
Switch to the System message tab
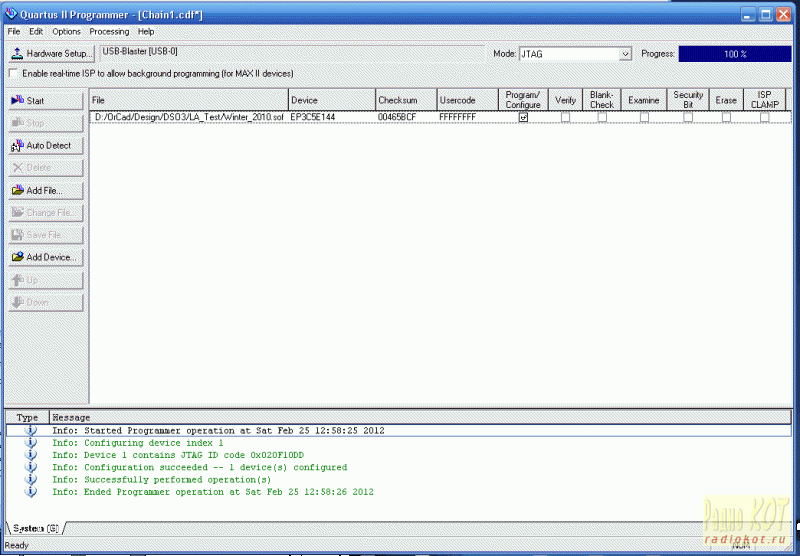click(x=36, y=528)
